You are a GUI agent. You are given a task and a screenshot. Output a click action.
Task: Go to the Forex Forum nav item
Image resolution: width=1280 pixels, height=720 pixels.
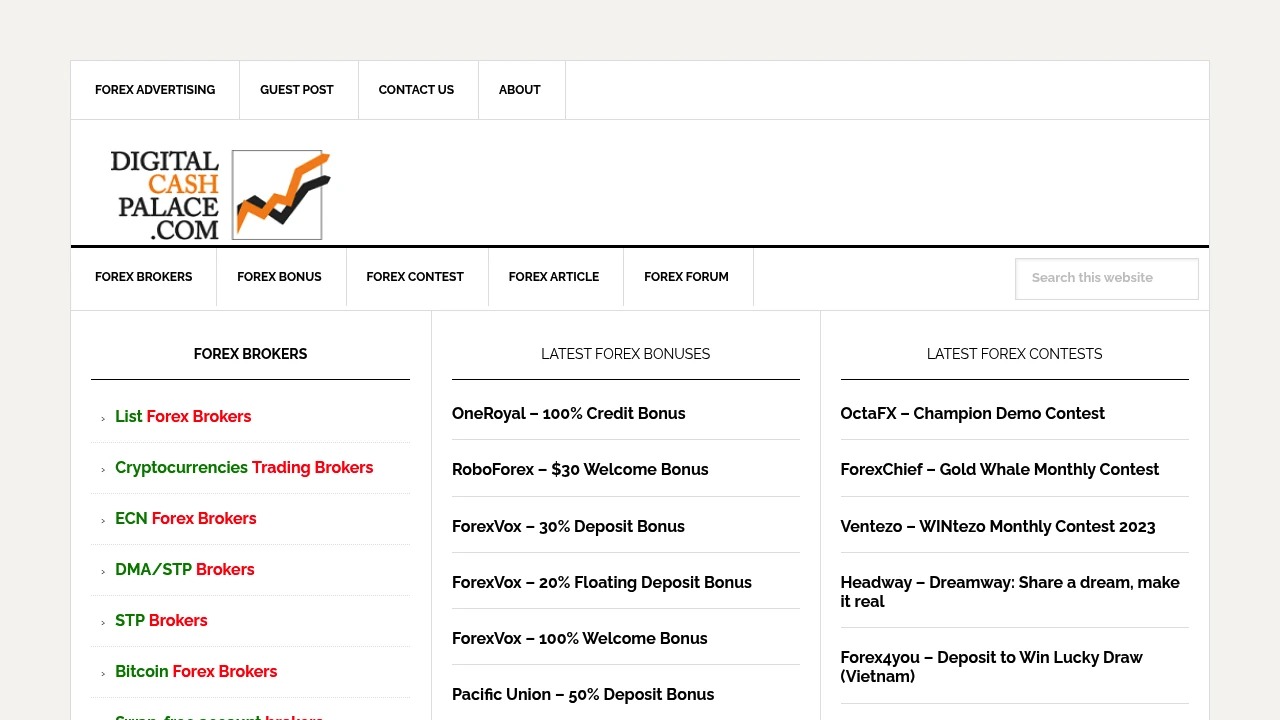(x=686, y=277)
